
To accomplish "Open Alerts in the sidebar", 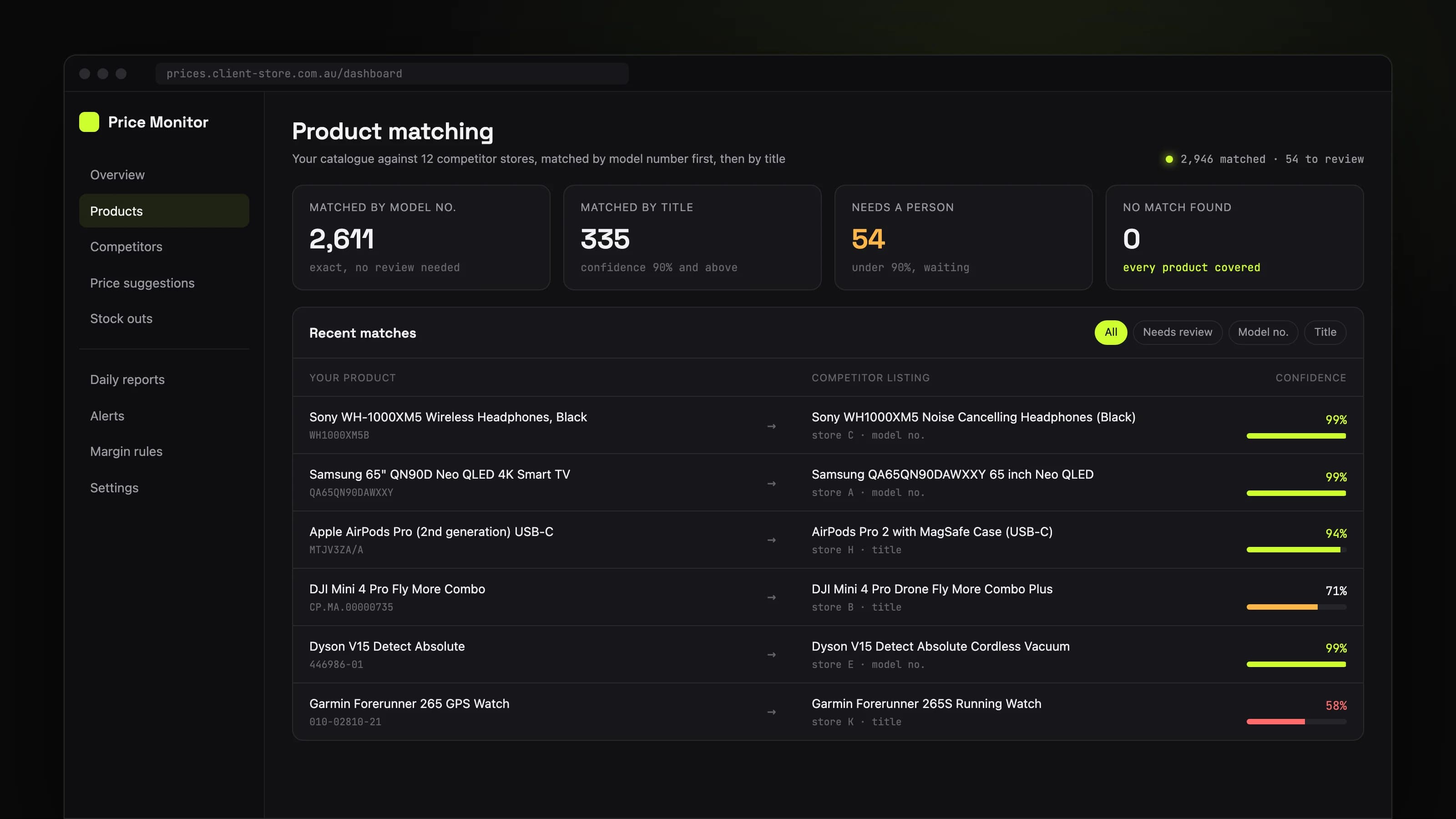I will [164, 416].
